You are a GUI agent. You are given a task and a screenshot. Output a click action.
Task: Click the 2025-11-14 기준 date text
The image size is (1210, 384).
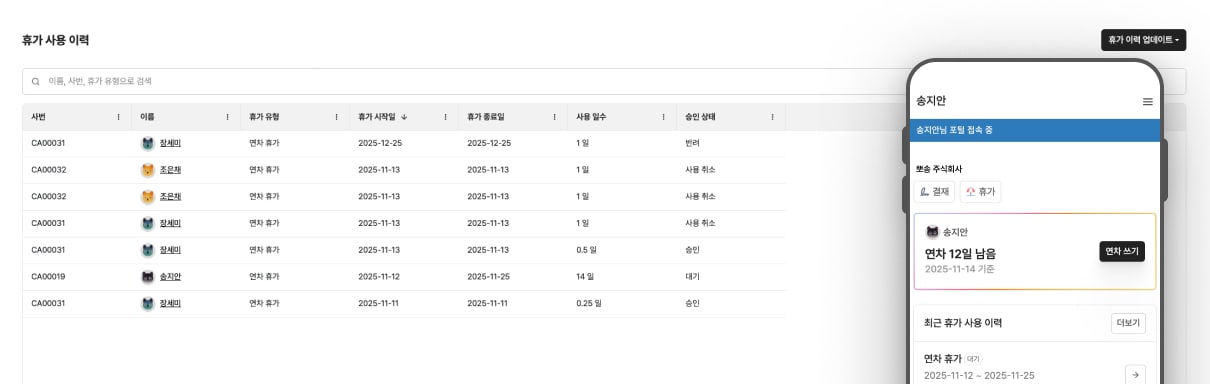[960, 269]
